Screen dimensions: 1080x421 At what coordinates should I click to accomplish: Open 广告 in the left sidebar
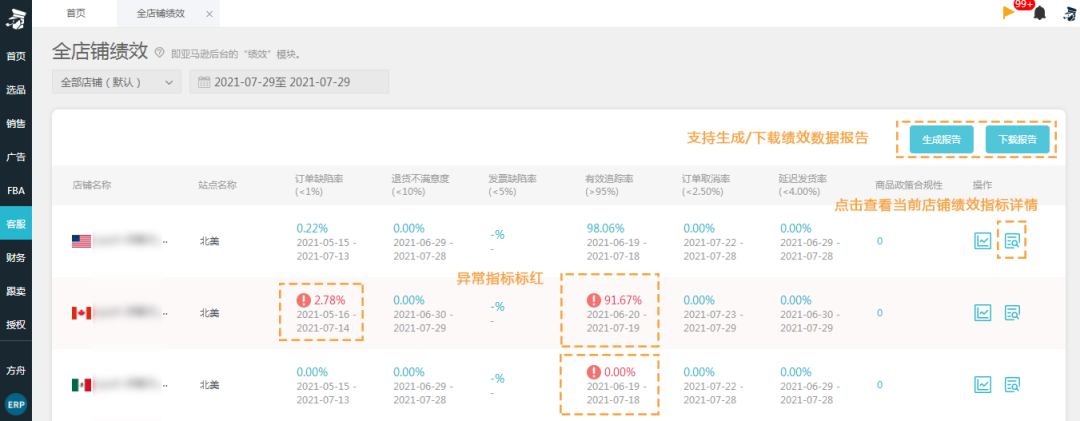[x=16, y=156]
